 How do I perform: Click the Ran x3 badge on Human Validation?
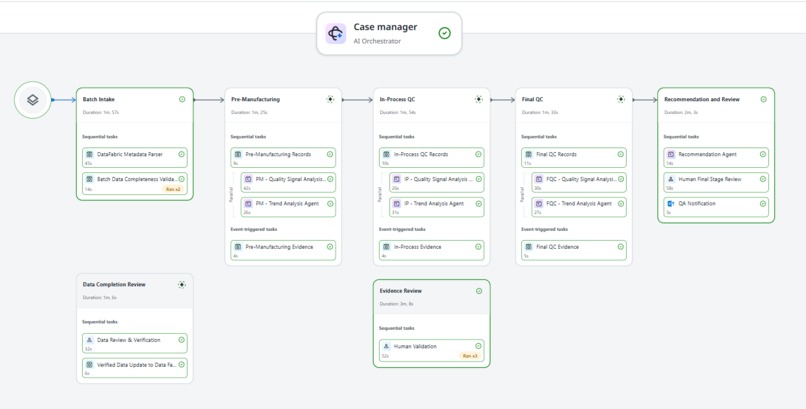pyautogui.click(x=470, y=356)
